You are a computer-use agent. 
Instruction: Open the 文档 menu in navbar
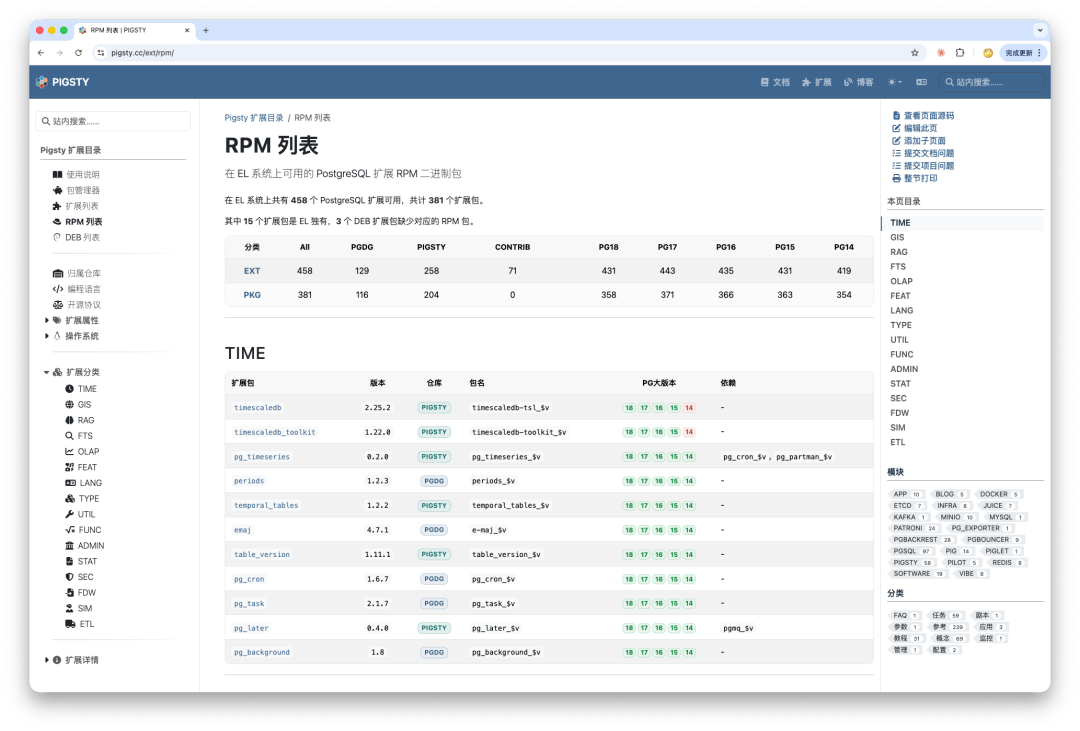[x=775, y=82]
